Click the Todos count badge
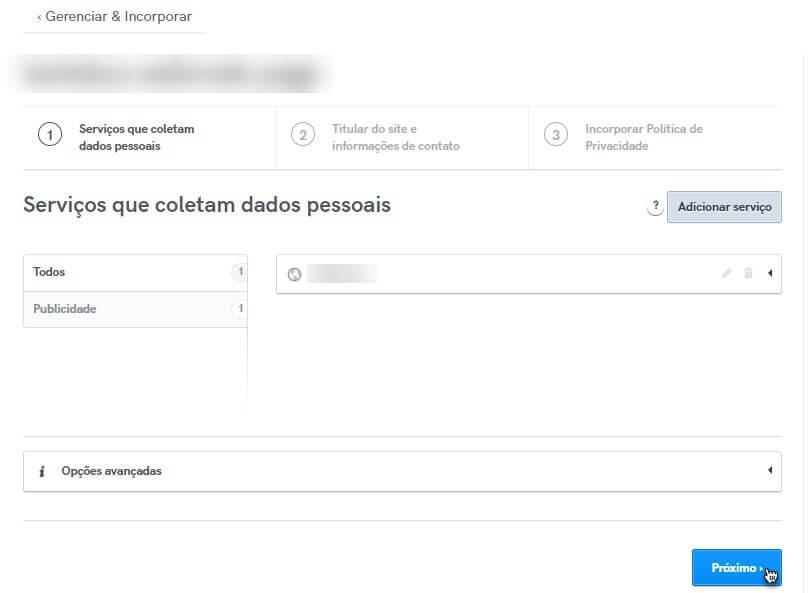 pyautogui.click(x=240, y=272)
